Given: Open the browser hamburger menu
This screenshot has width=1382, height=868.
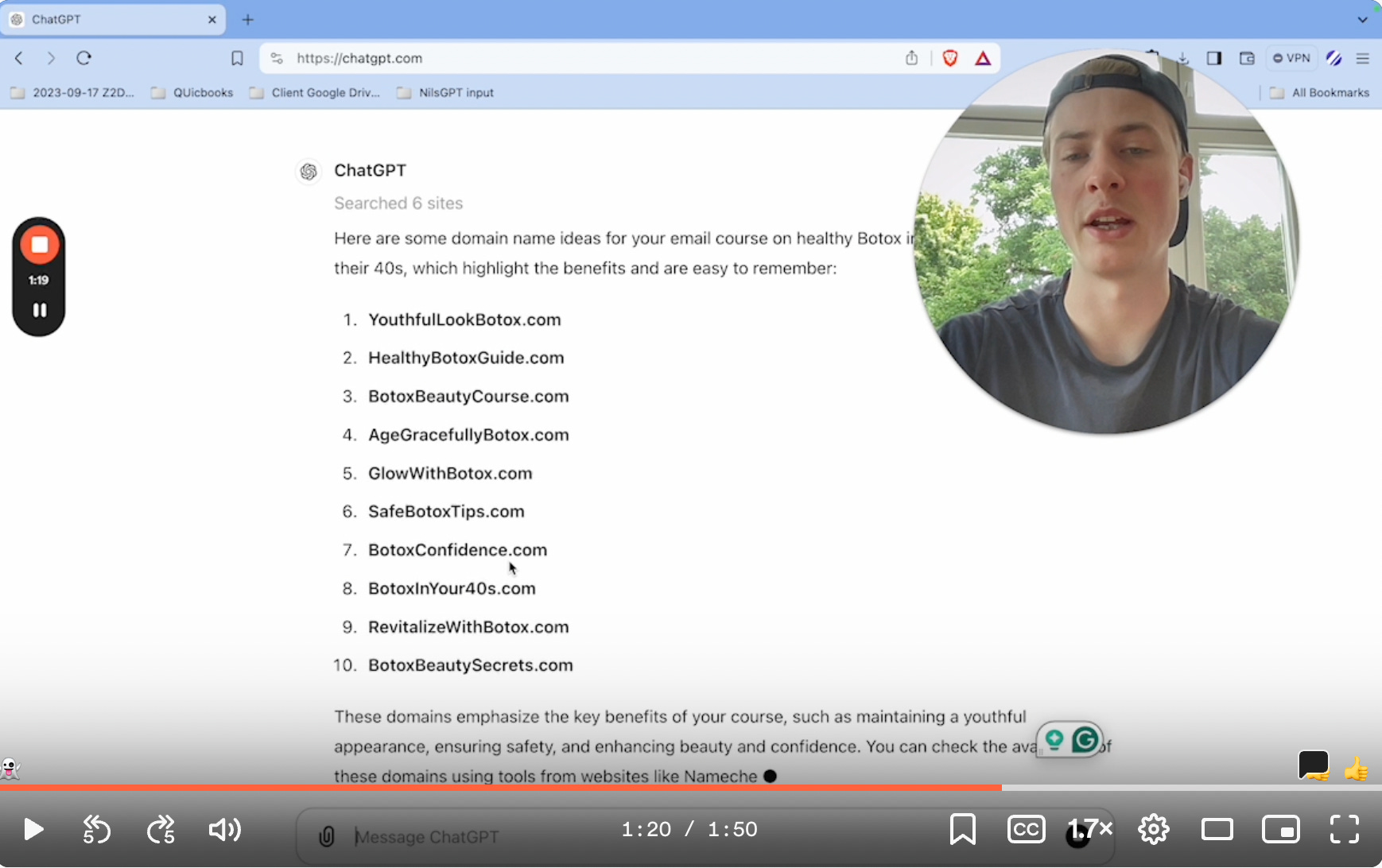Looking at the screenshot, I should [1363, 58].
